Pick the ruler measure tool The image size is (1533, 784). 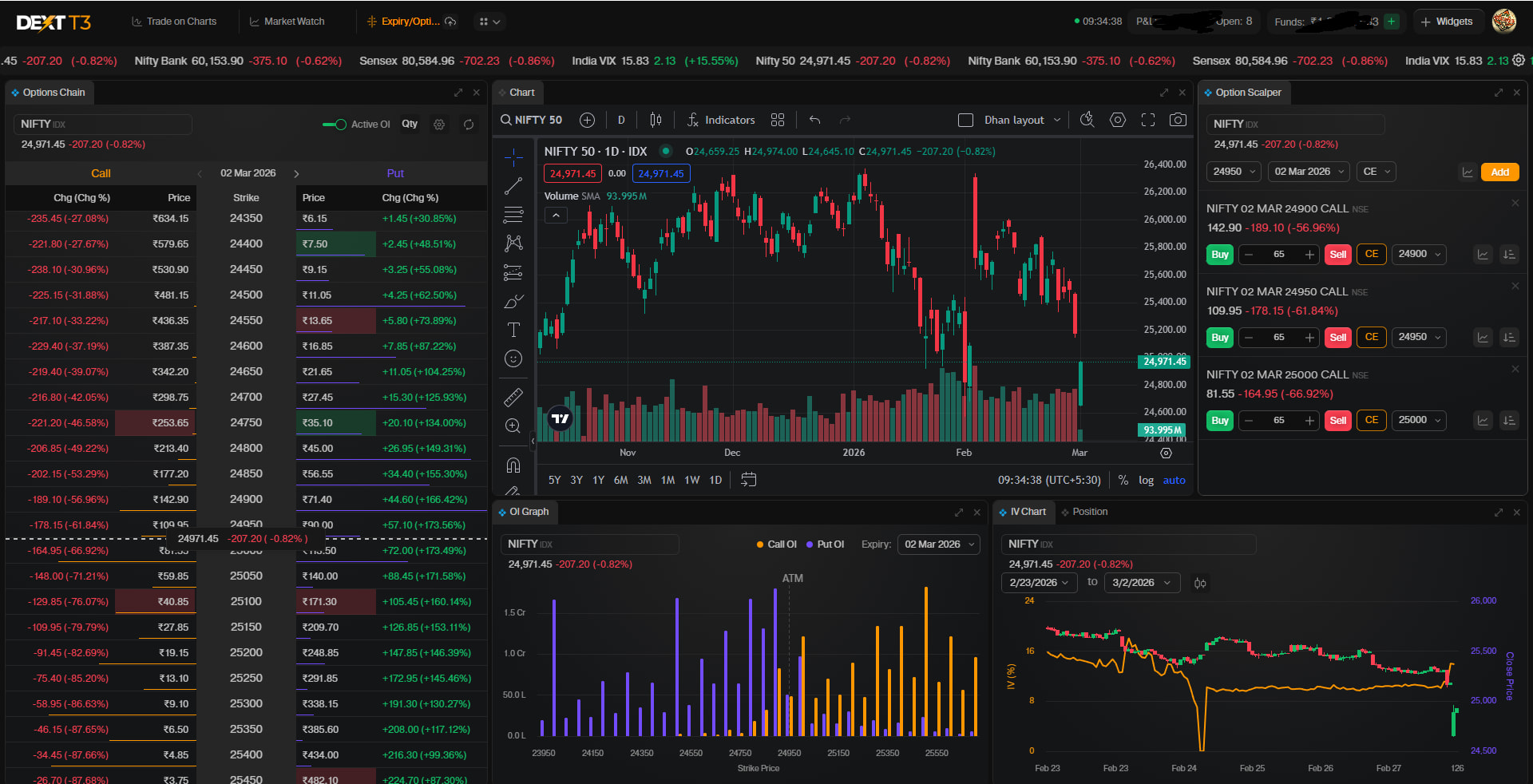point(513,397)
